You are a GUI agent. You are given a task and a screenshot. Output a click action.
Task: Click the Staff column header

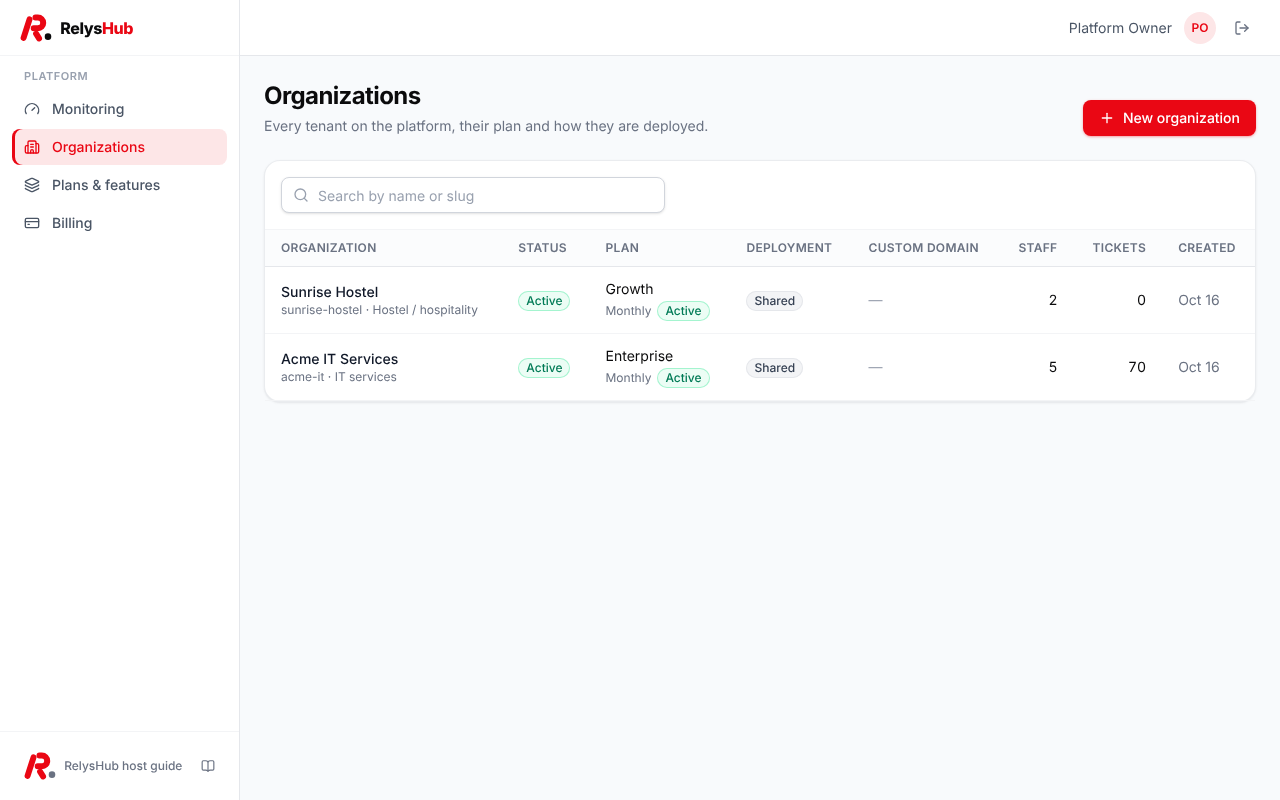pos(1037,248)
